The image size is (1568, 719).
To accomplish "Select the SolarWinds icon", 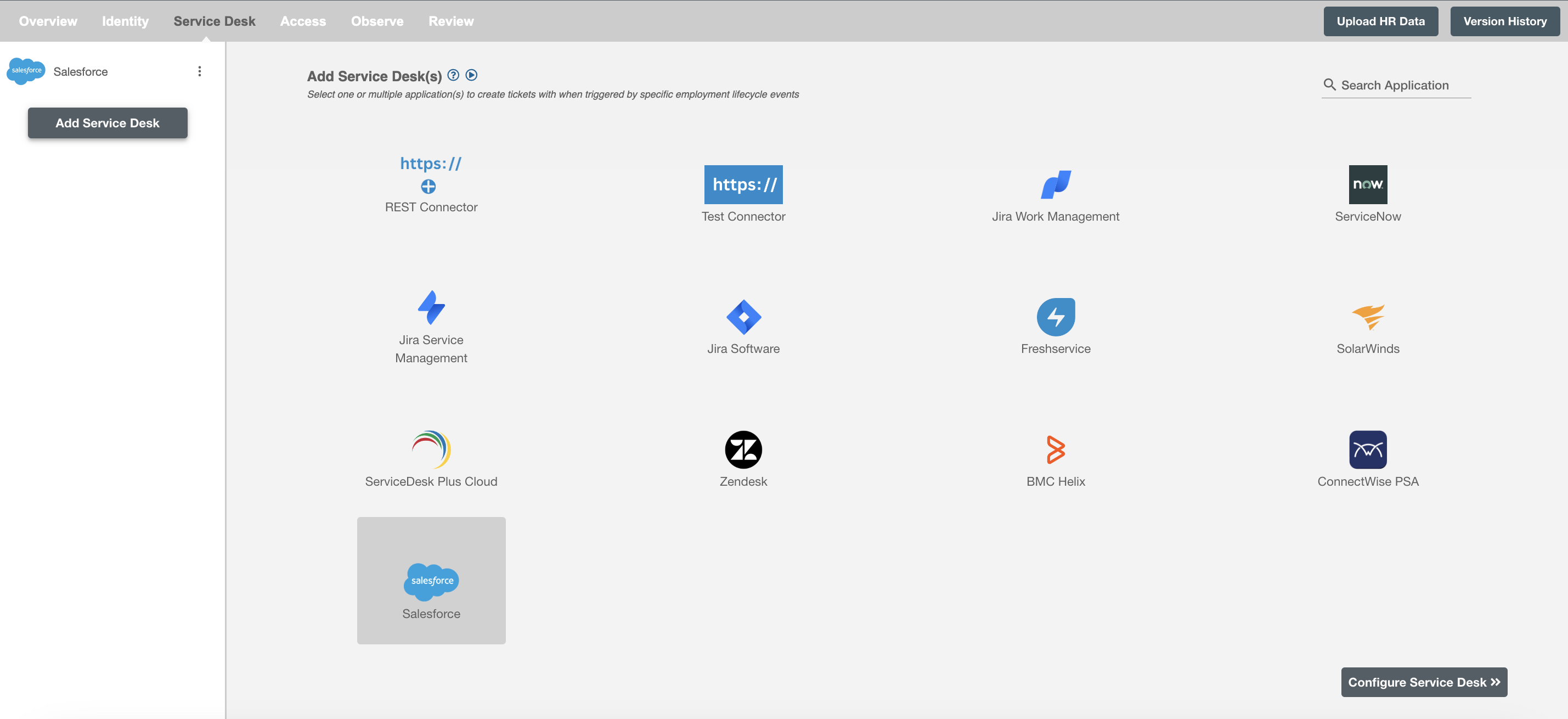I will click(1368, 316).
